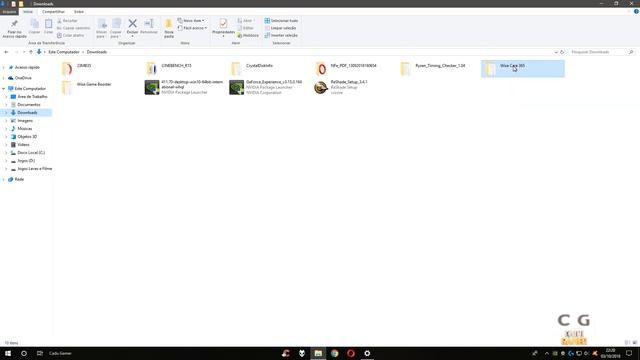
Task: Click Selecionar tudo
Action: (281, 20)
